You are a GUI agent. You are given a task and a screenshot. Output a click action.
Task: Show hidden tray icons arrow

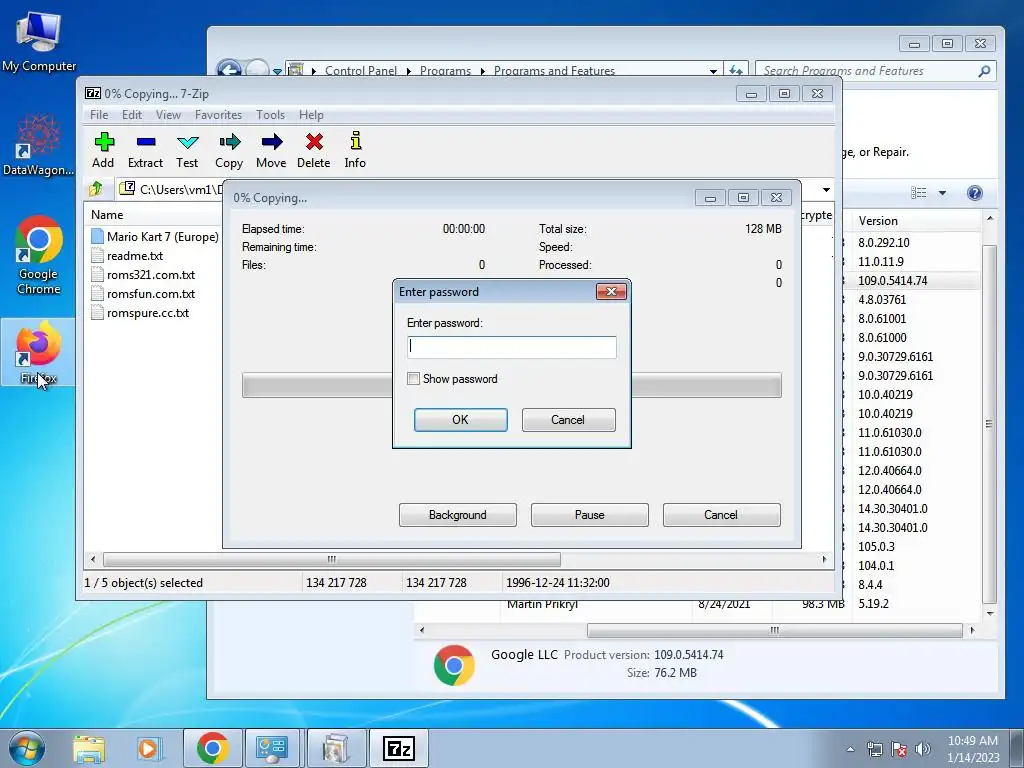click(x=850, y=750)
